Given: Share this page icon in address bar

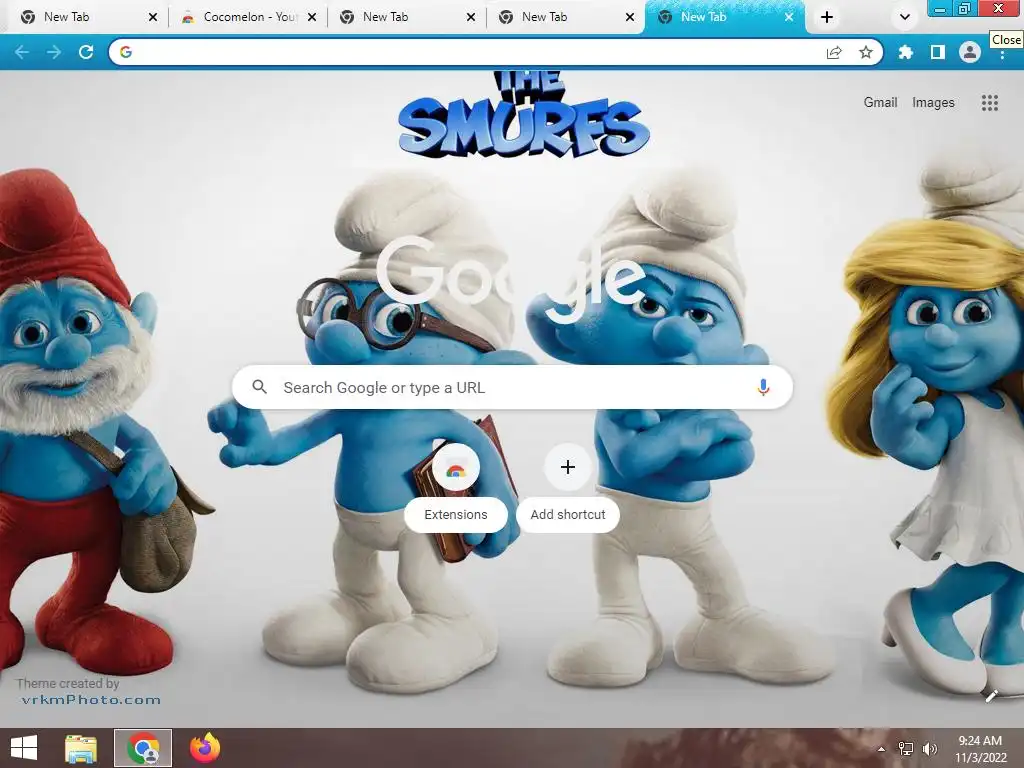Looking at the screenshot, I should [834, 52].
